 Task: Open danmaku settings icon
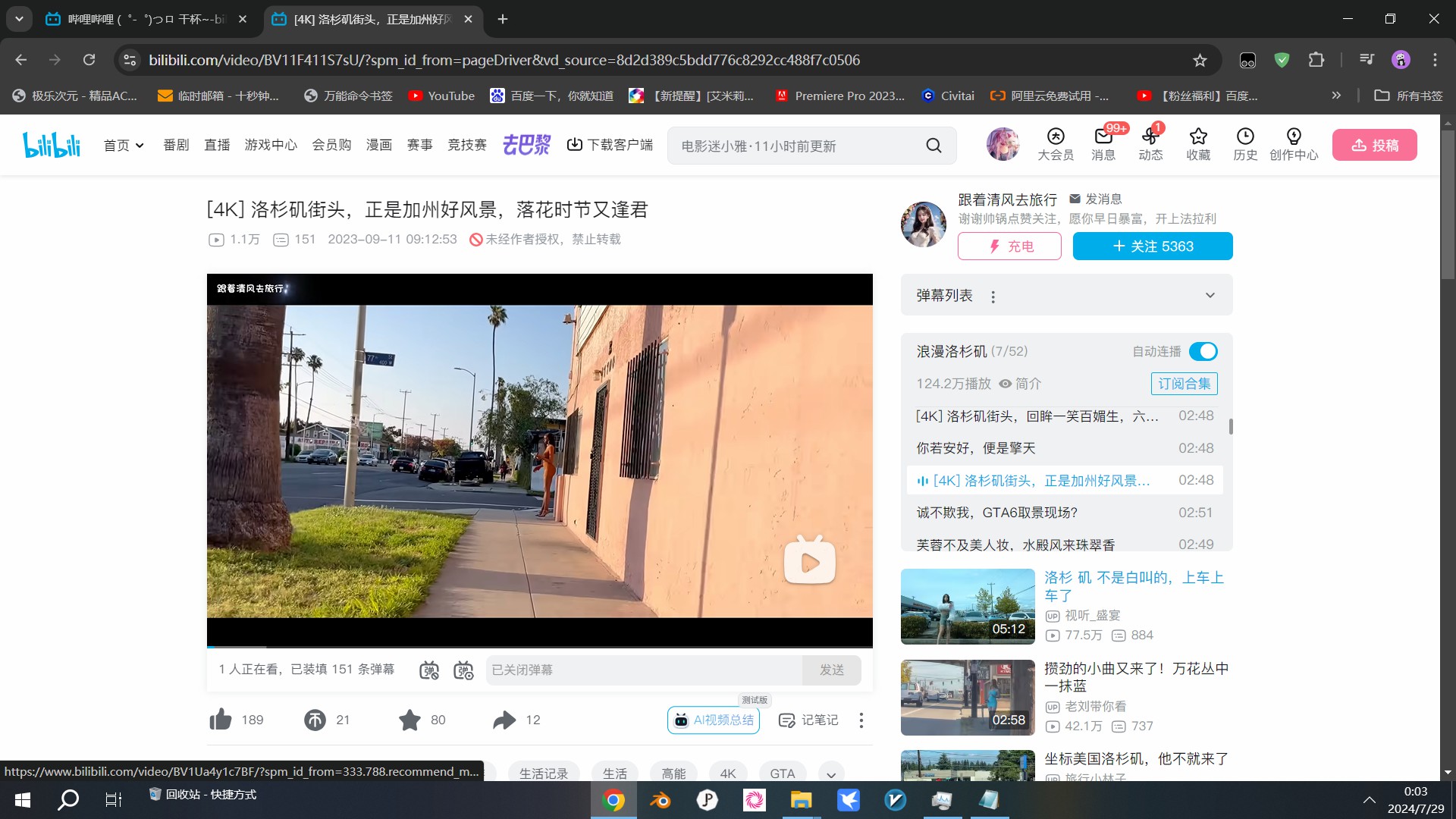[x=463, y=670]
